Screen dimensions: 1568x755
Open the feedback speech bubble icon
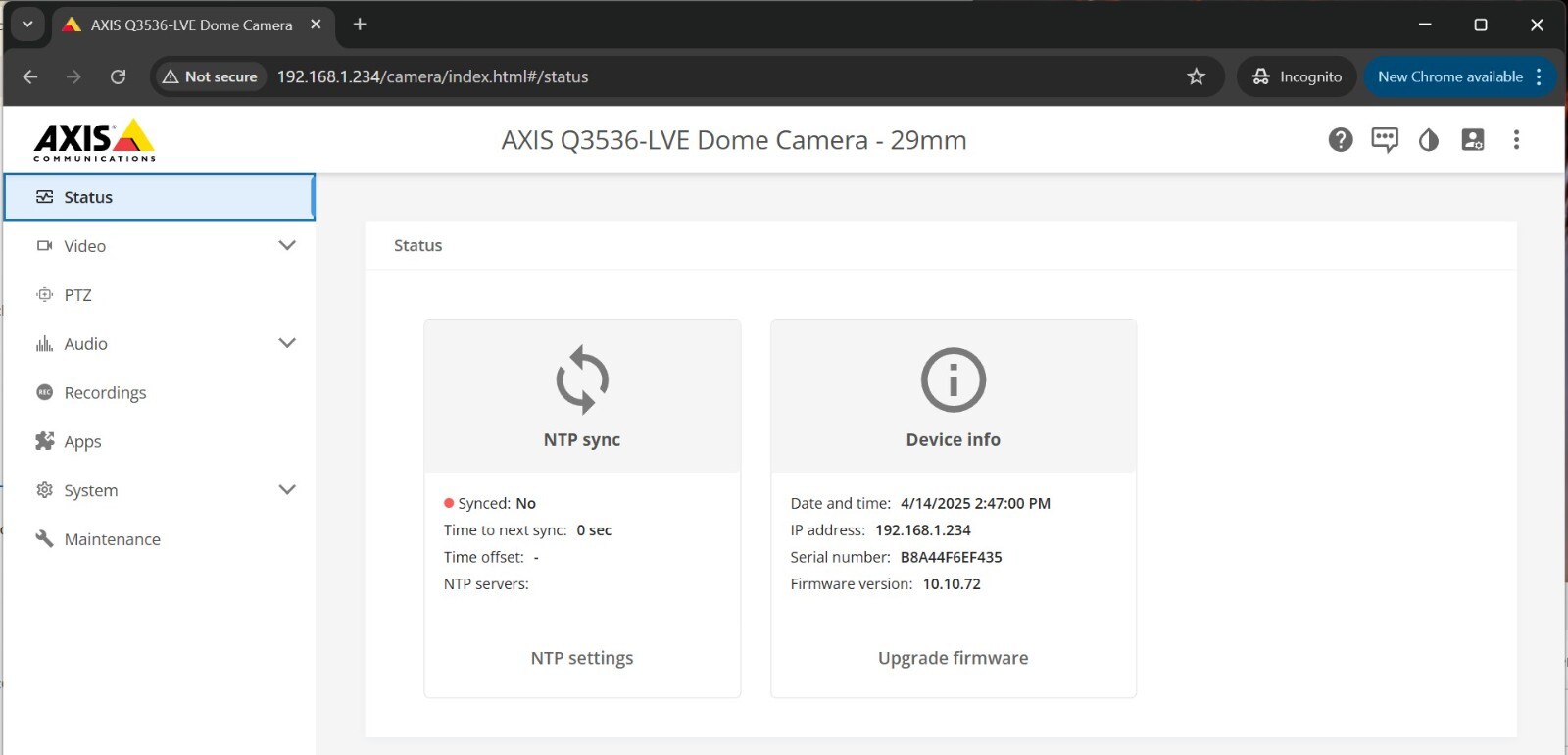[1385, 140]
